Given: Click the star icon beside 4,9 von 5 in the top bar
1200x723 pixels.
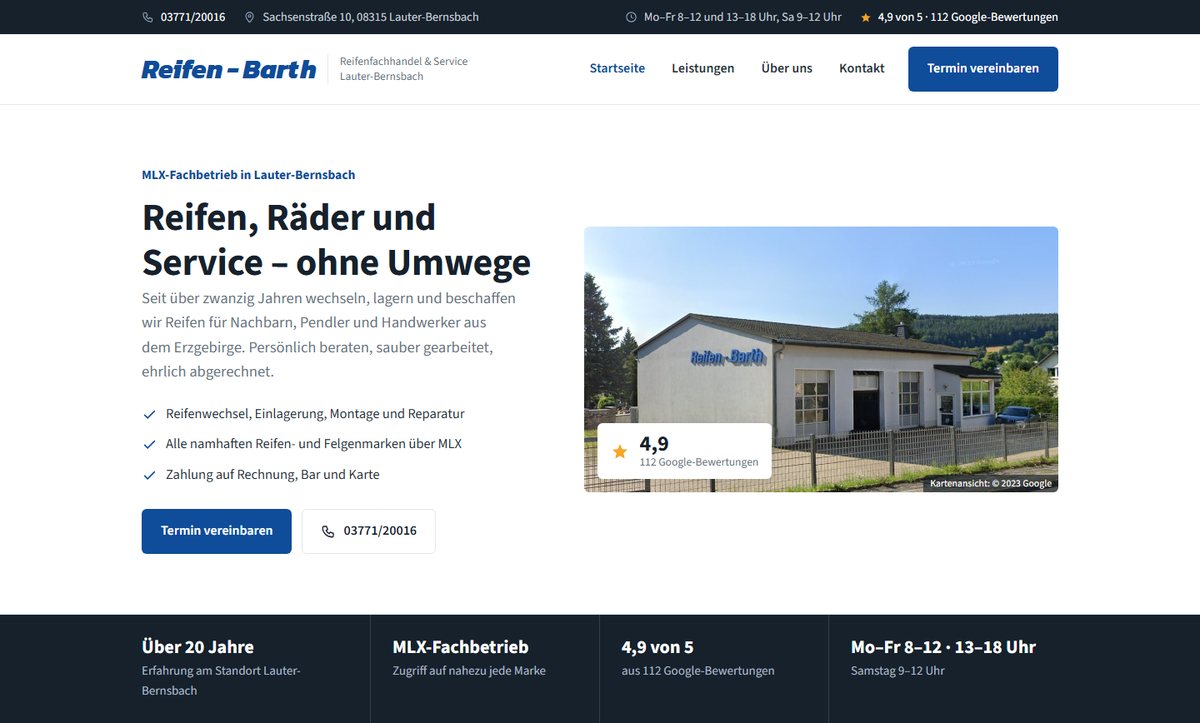Looking at the screenshot, I should coord(866,17).
